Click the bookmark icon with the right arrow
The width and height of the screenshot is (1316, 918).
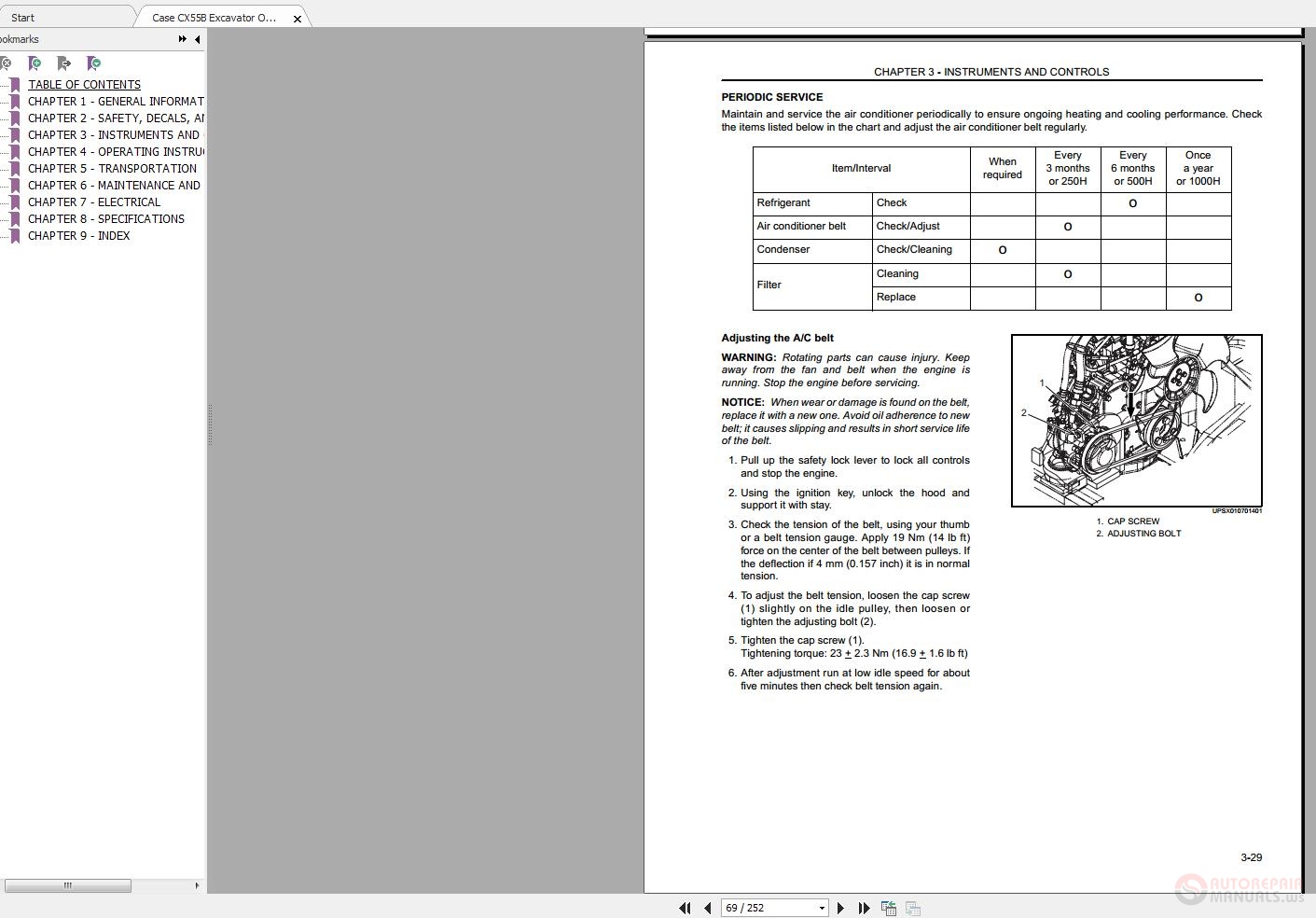click(x=63, y=63)
